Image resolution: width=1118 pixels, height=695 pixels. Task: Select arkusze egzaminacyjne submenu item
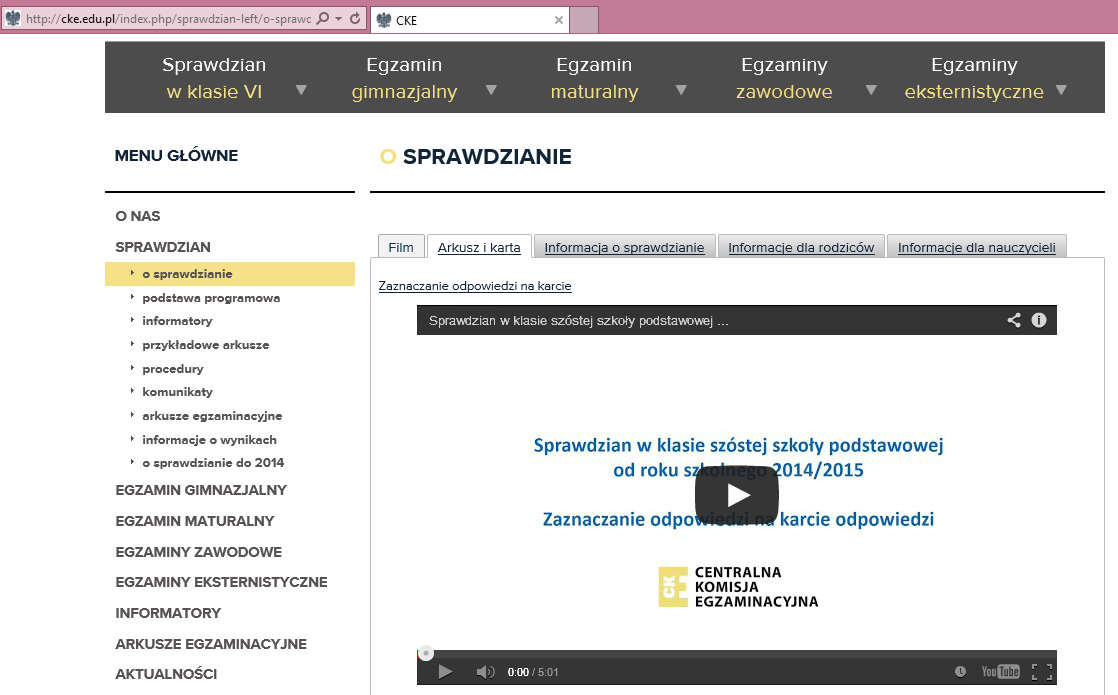[x=212, y=416]
